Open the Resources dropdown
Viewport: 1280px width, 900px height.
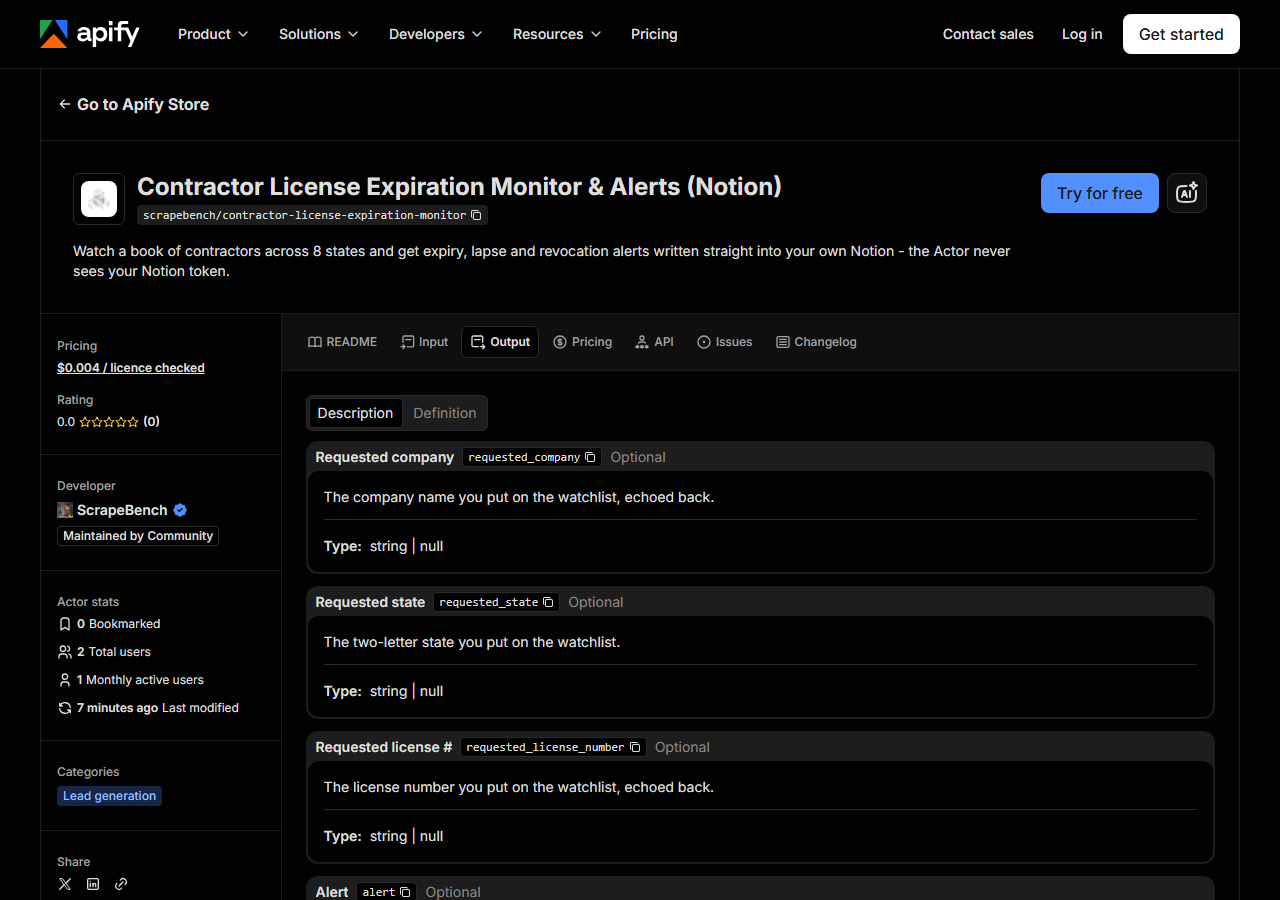pos(557,34)
